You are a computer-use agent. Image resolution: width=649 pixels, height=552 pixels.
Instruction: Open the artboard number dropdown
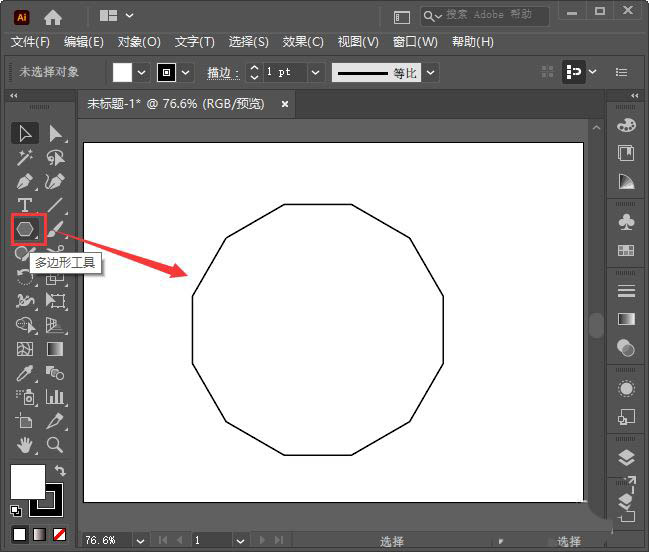pos(240,540)
